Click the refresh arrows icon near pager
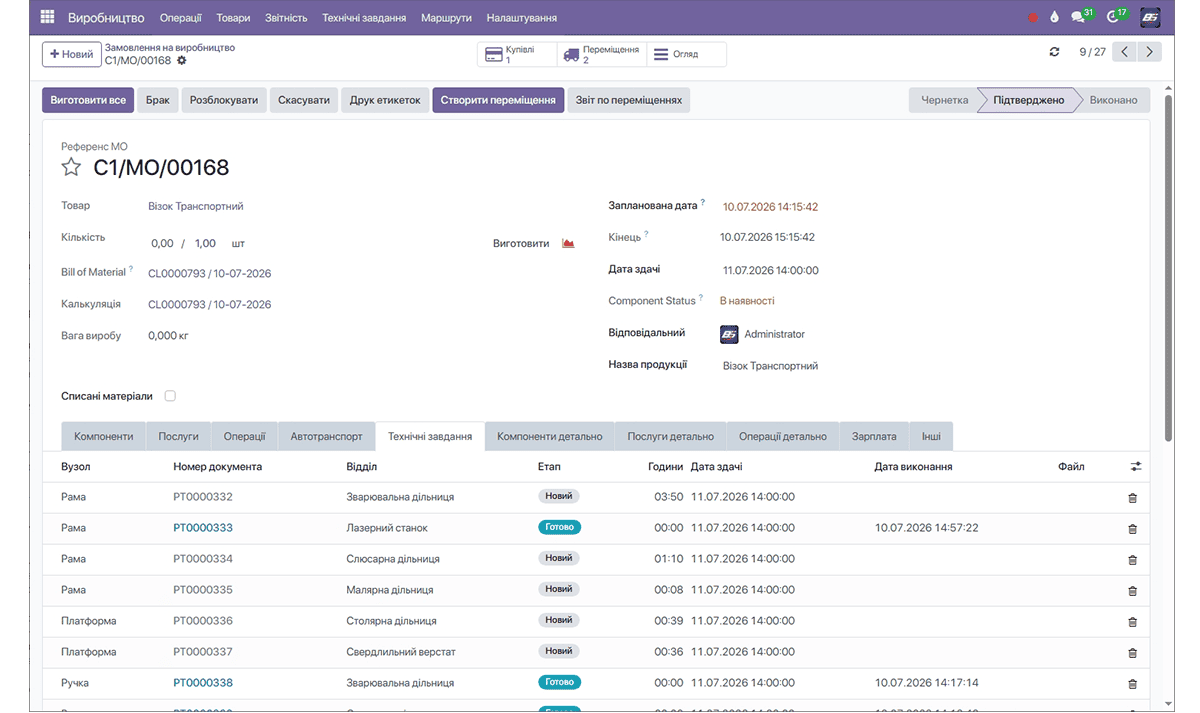The width and height of the screenshot is (1200, 713). click(1054, 52)
